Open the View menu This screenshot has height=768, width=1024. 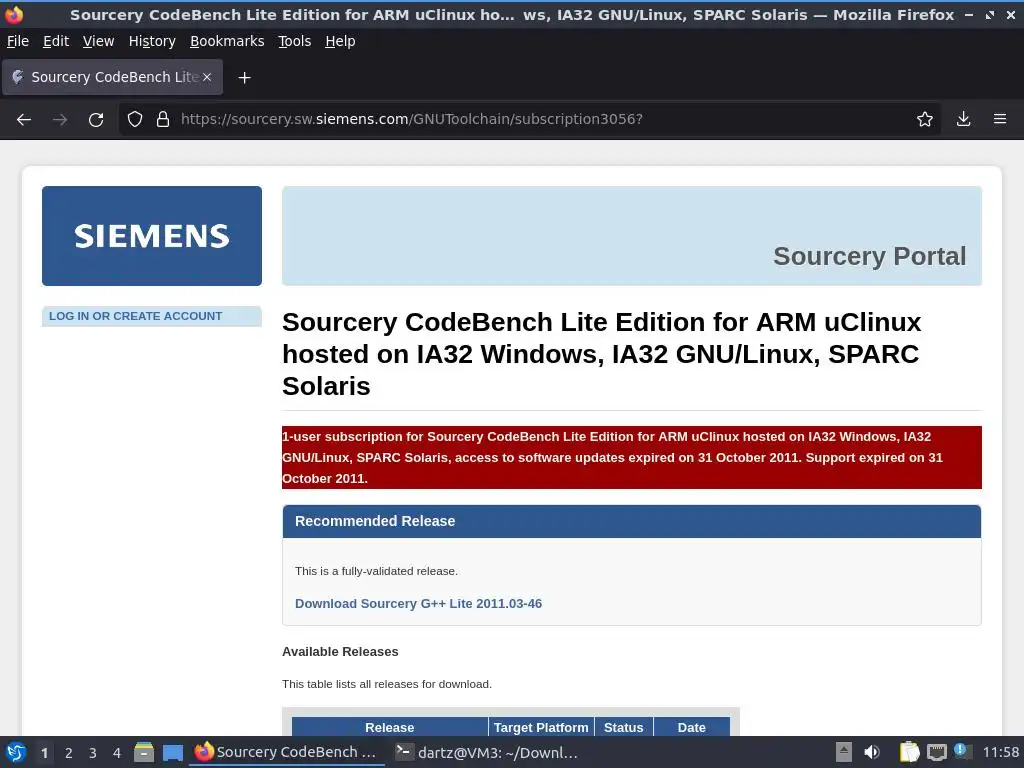(98, 41)
